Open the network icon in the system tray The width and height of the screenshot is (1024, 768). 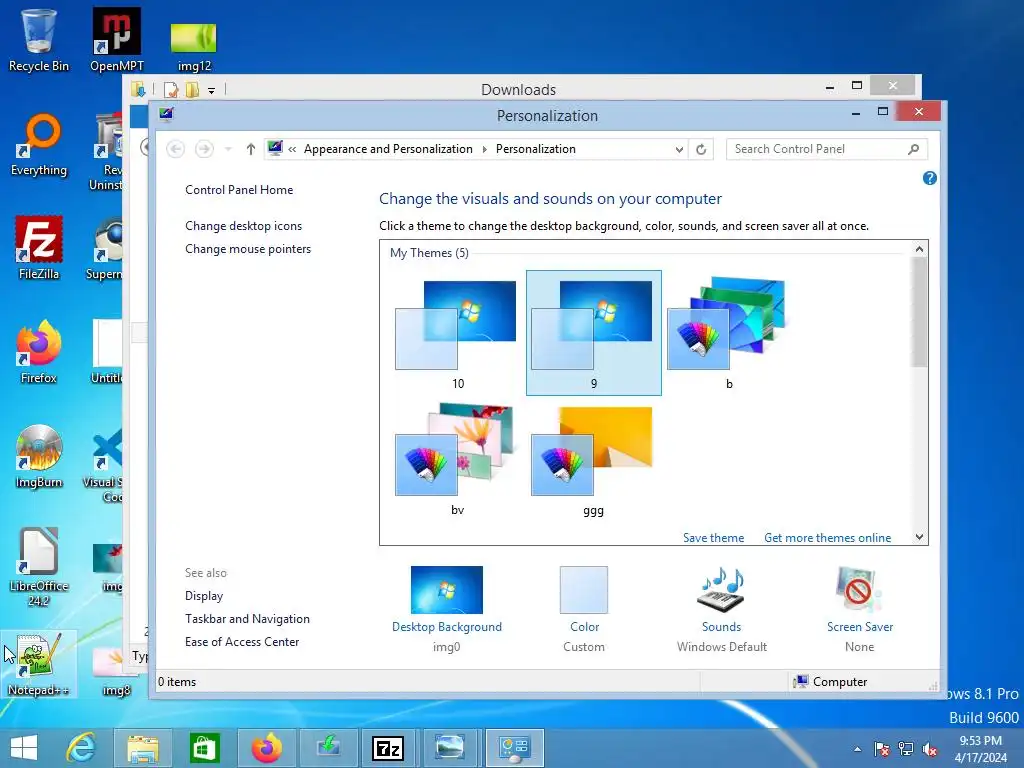906,748
